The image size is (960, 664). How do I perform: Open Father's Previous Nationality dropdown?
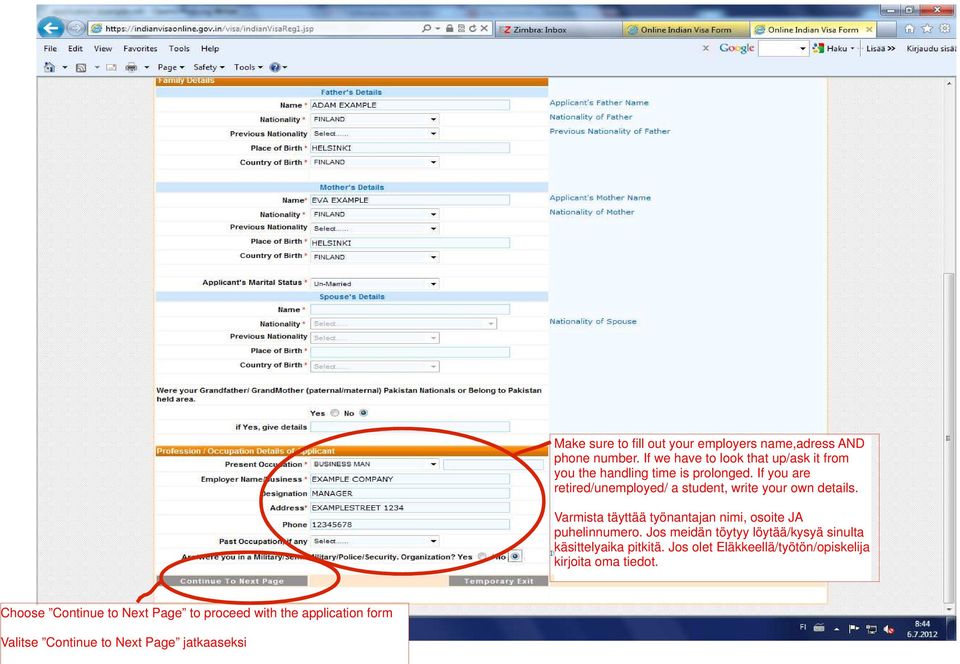click(375, 133)
